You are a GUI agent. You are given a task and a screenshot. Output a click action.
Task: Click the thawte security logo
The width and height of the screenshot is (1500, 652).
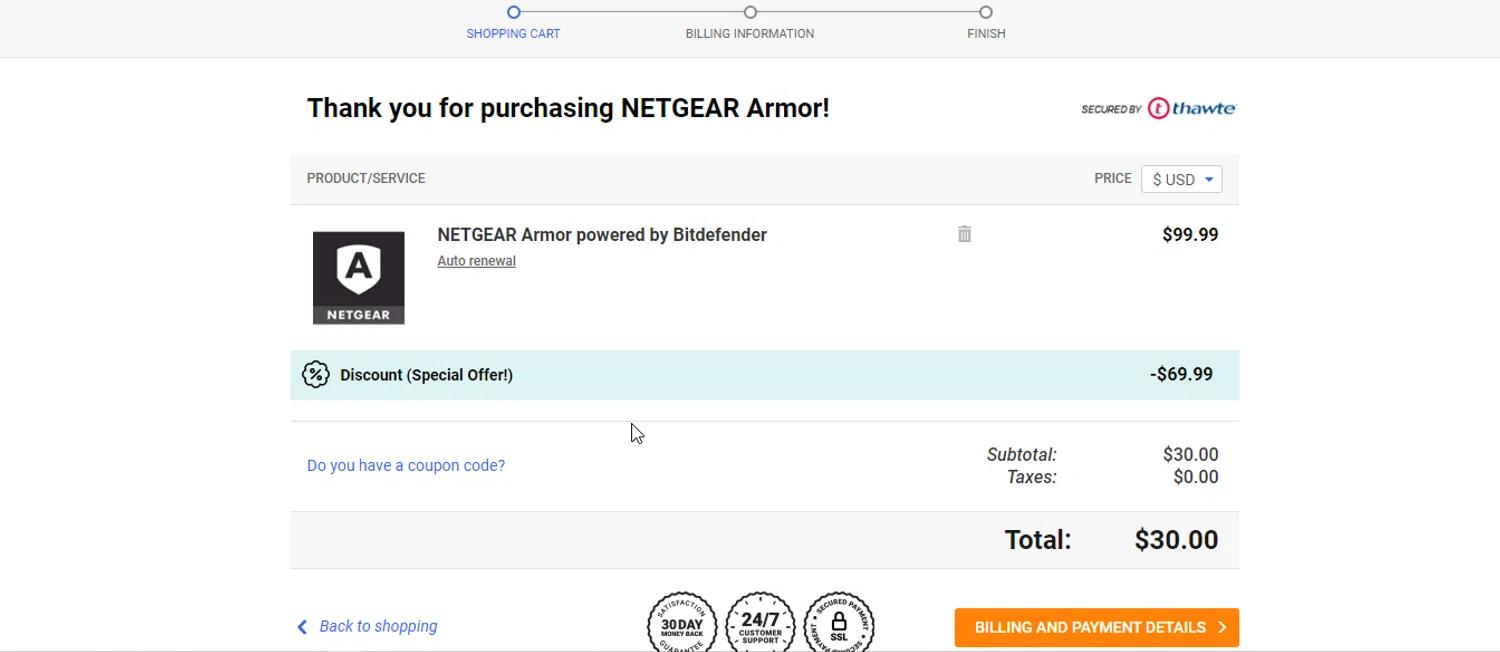click(1158, 108)
